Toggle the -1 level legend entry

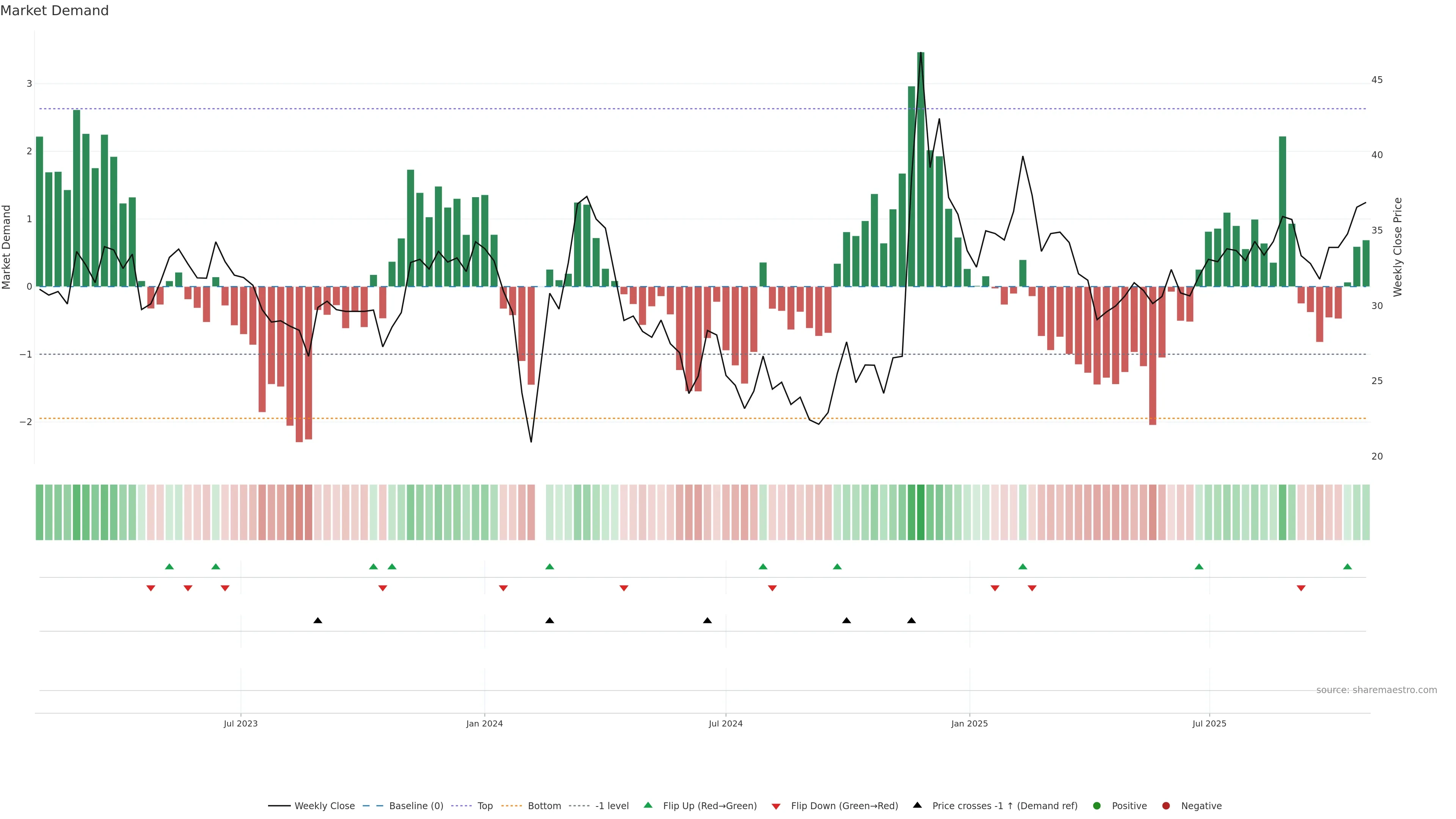(x=612, y=806)
